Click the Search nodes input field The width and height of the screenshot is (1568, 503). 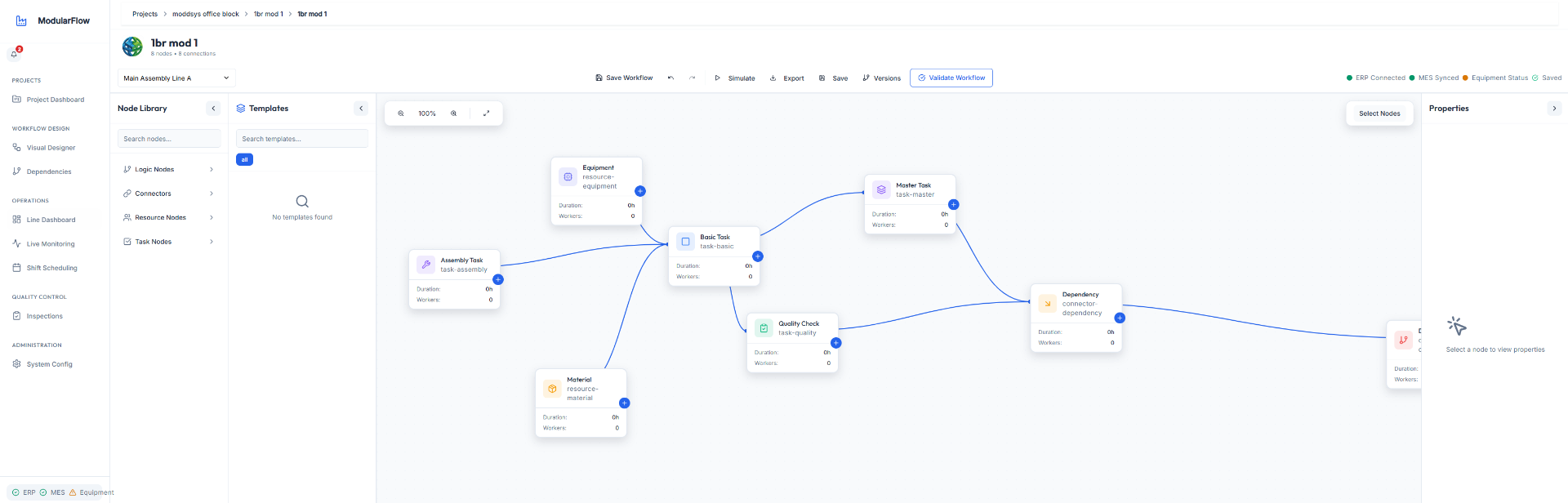click(169, 139)
